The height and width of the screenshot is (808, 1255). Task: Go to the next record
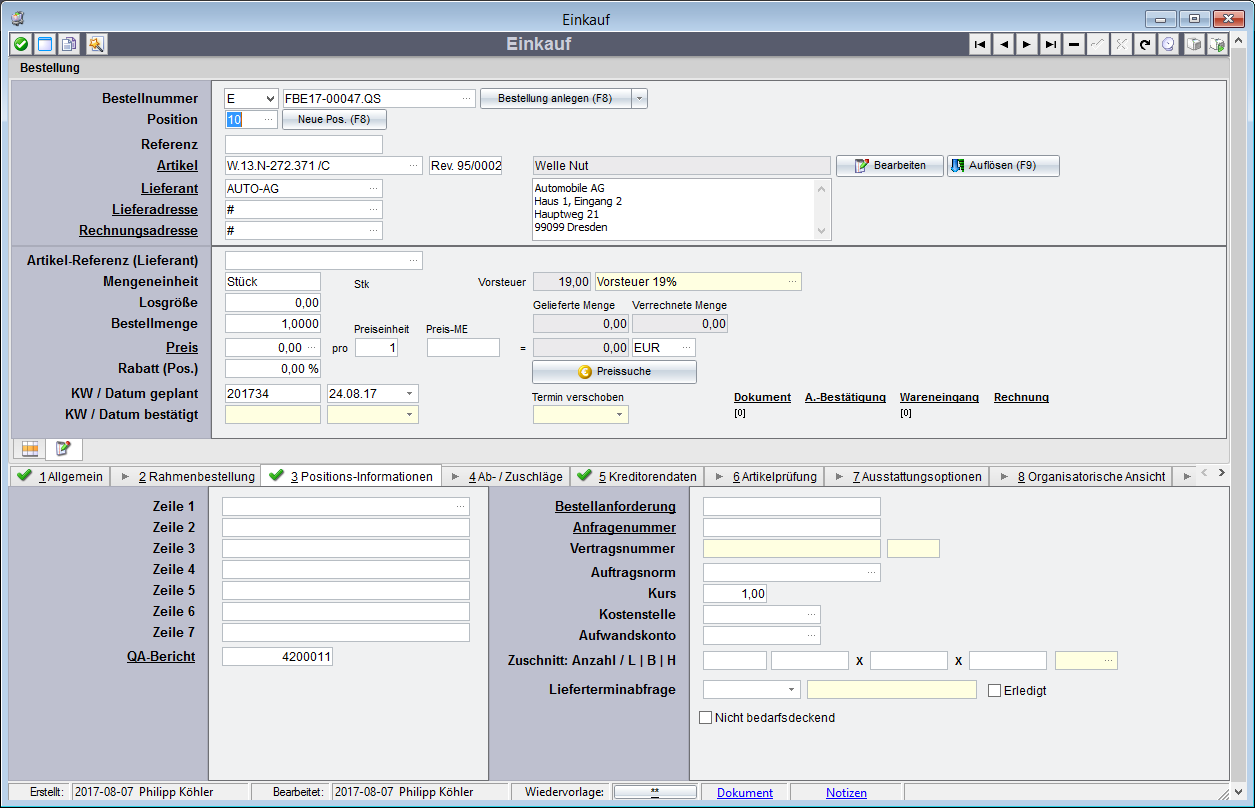(x=1027, y=44)
